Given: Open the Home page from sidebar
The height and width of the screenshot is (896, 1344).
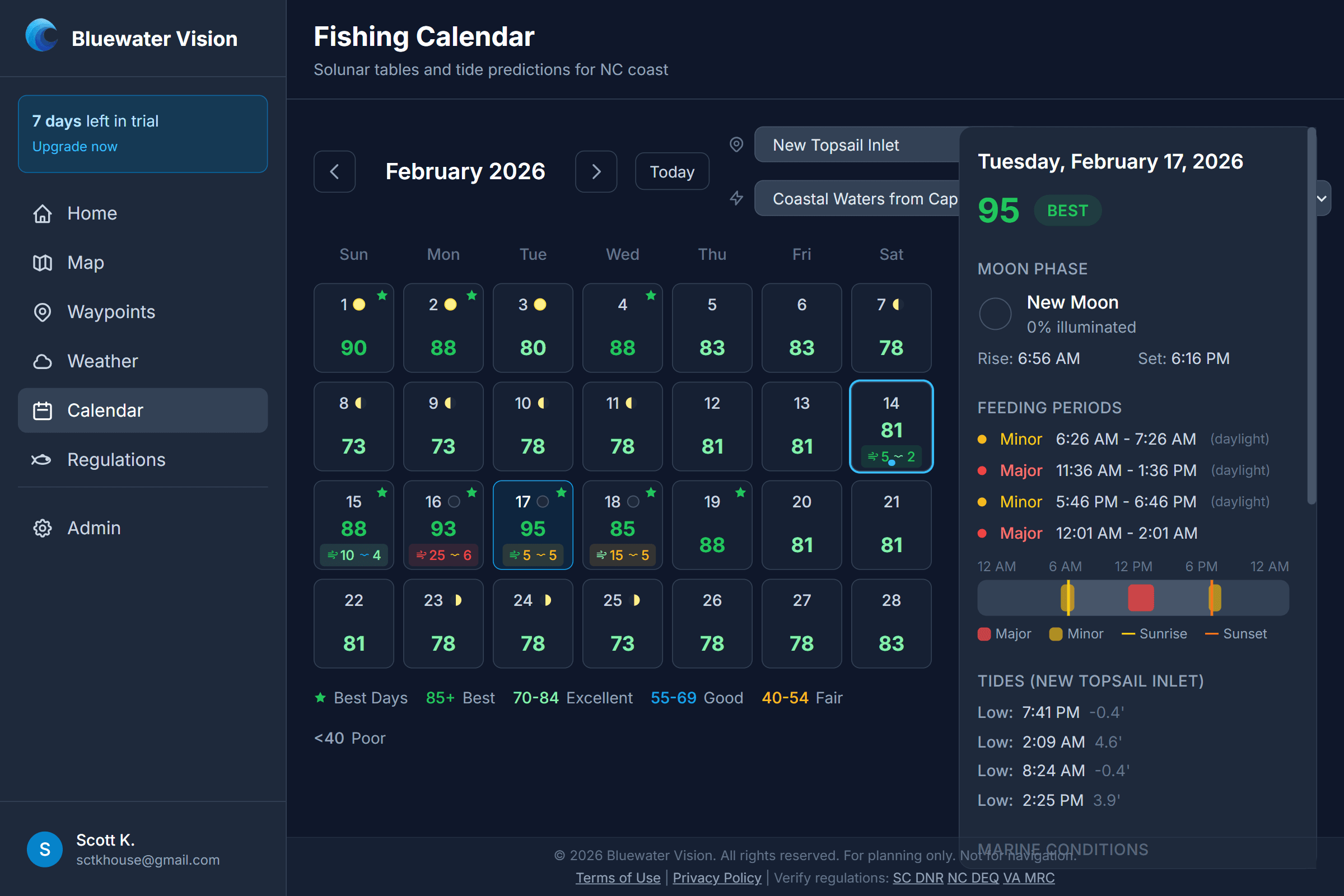Looking at the screenshot, I should click(x=91, y=213).
